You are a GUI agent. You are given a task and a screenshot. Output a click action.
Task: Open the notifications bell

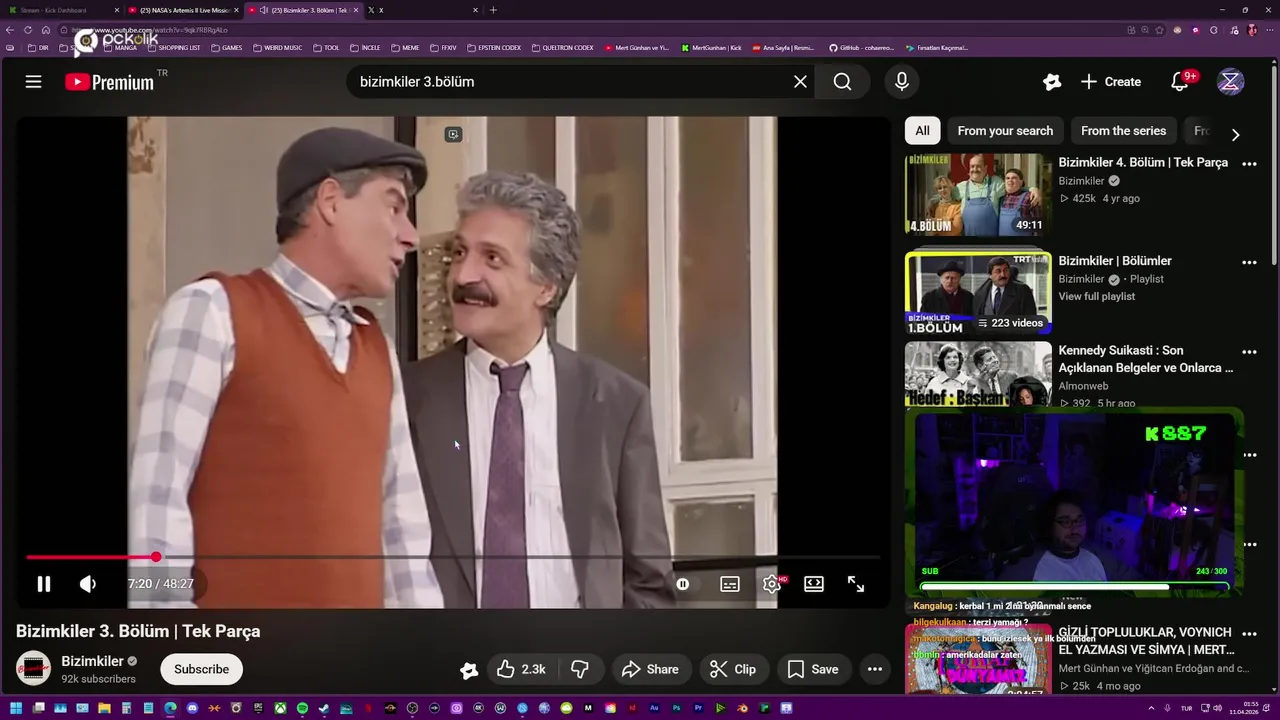[1180, 82]
